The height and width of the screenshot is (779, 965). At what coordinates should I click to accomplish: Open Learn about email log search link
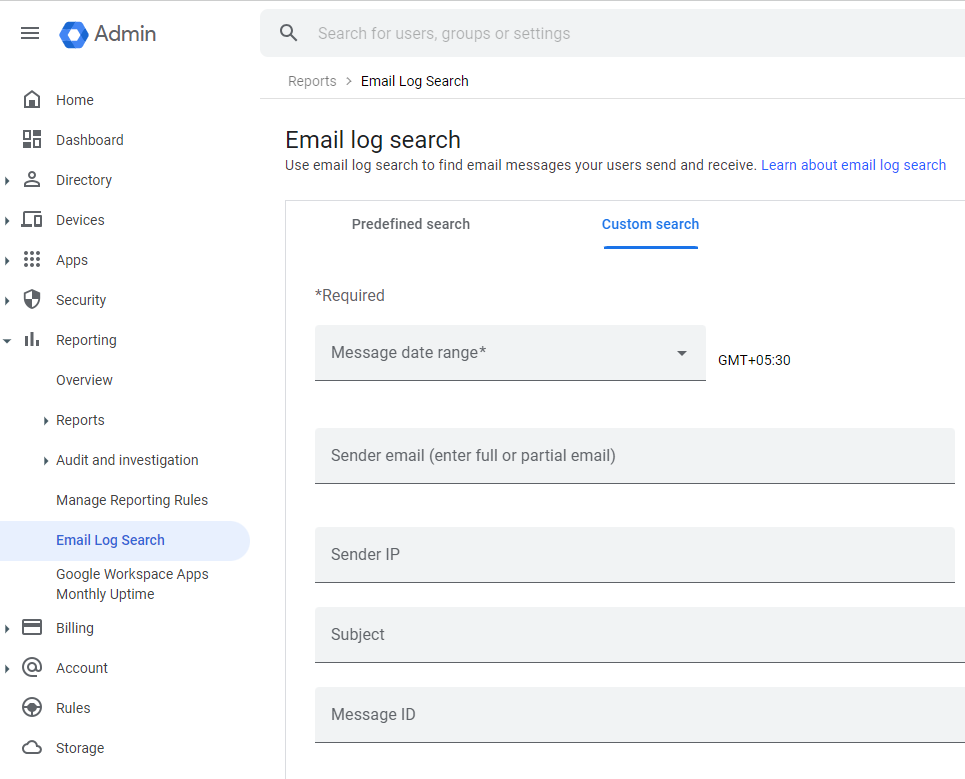pyautogui.click(x=853, y=165)
